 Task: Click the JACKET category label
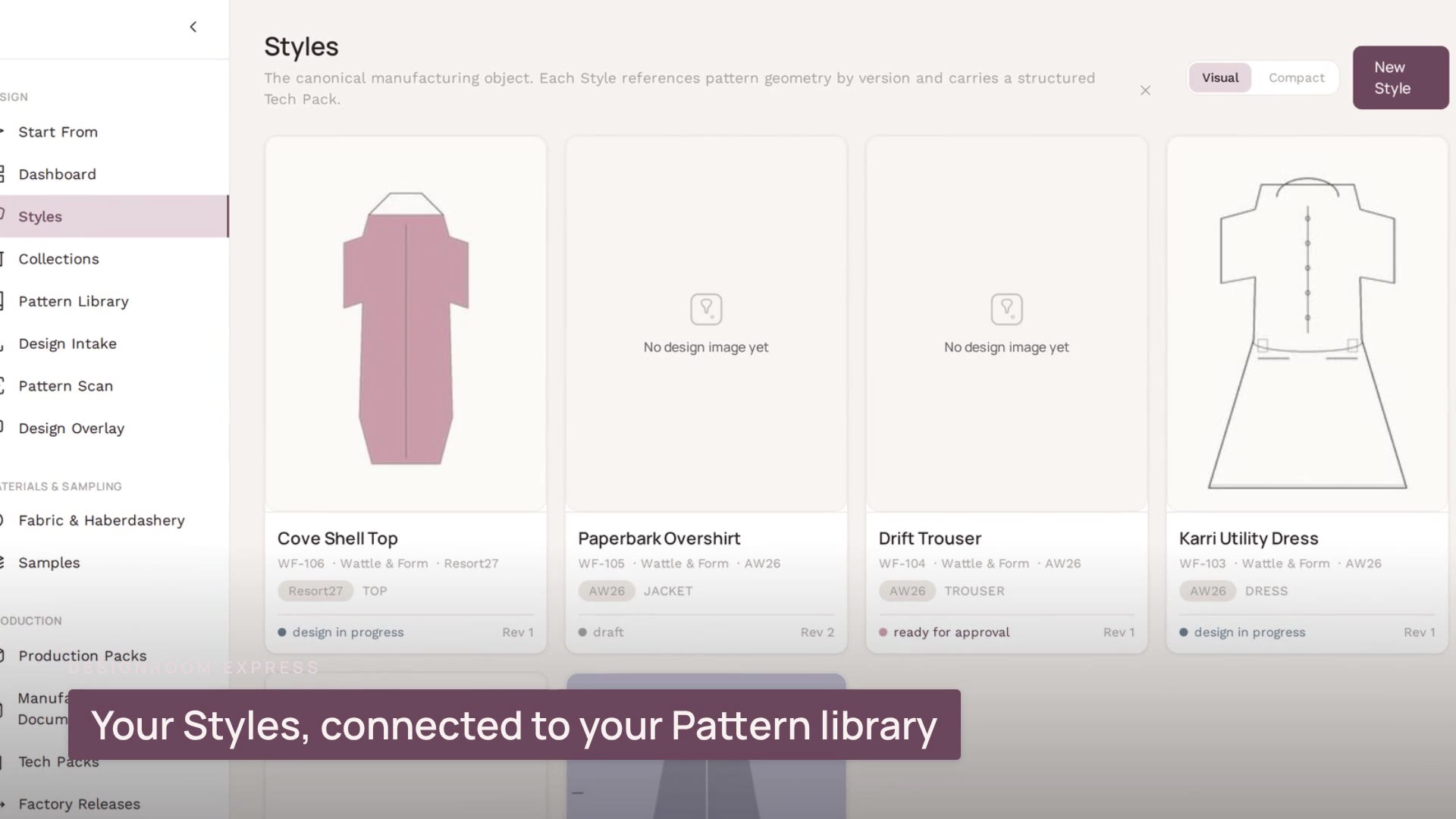coord(668,591)
